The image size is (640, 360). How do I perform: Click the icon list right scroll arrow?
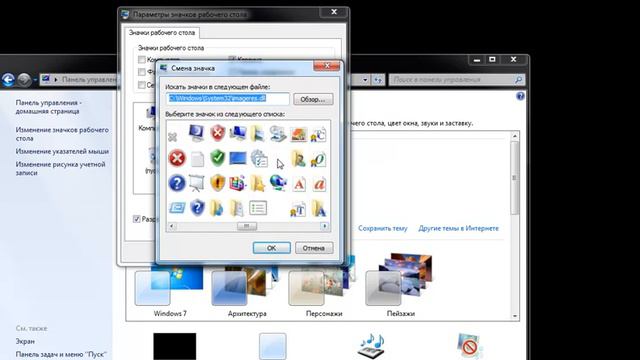324,226
